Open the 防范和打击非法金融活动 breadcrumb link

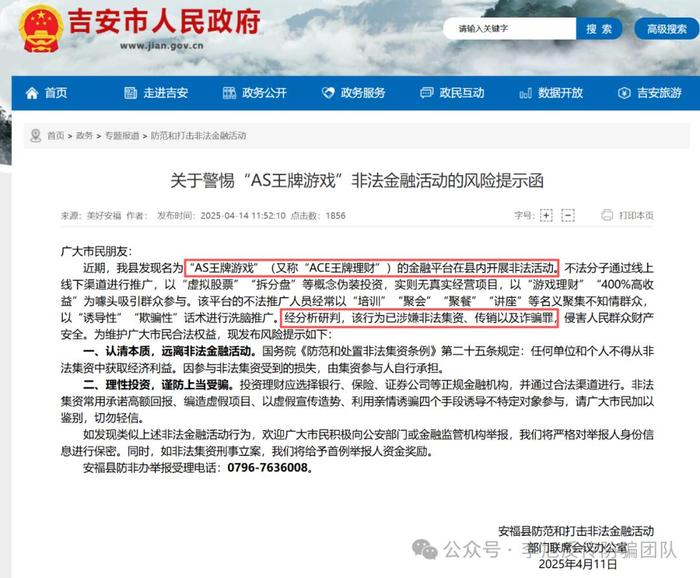tap(198, 136)
